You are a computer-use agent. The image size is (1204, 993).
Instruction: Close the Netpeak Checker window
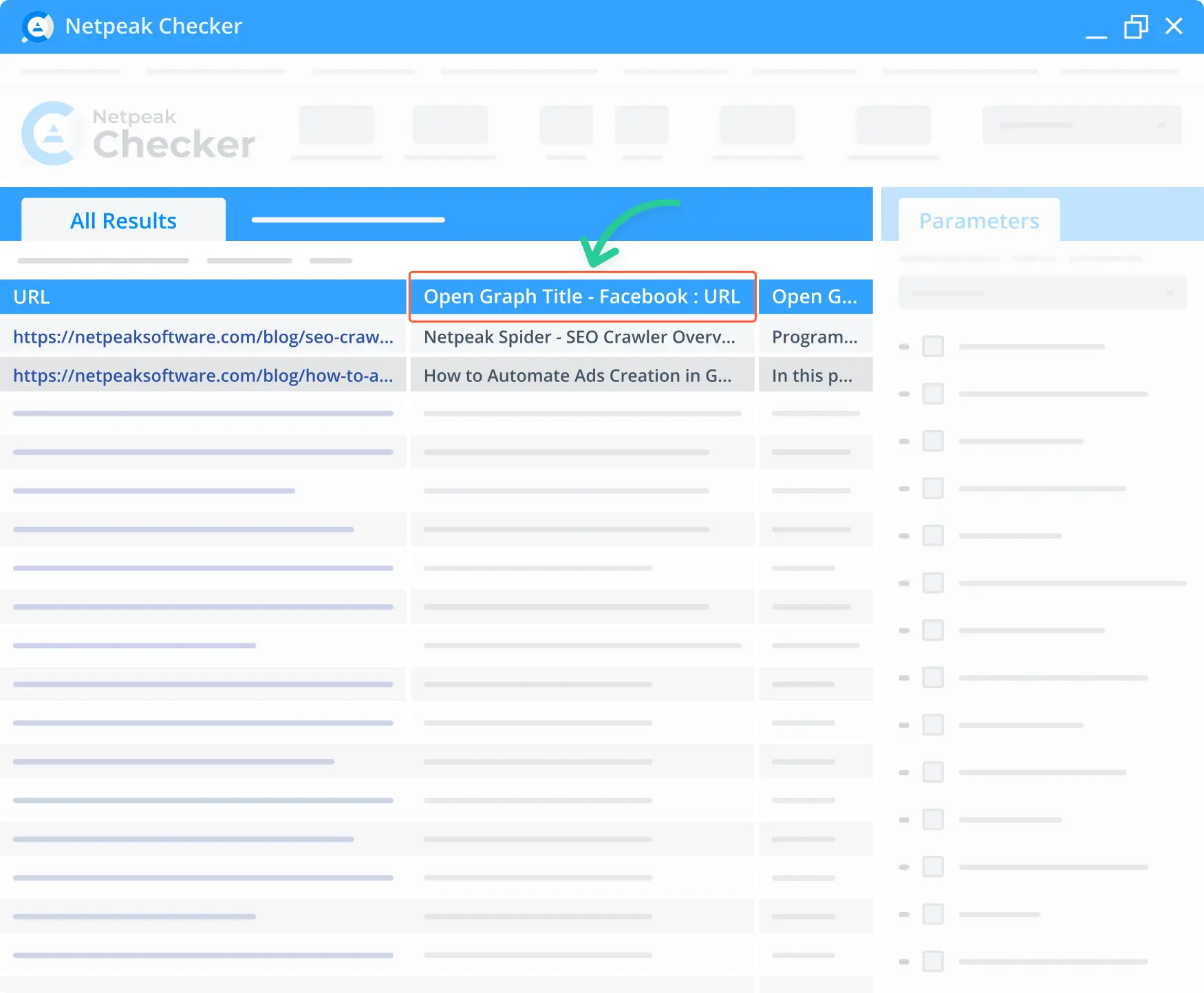(1174, 26)
